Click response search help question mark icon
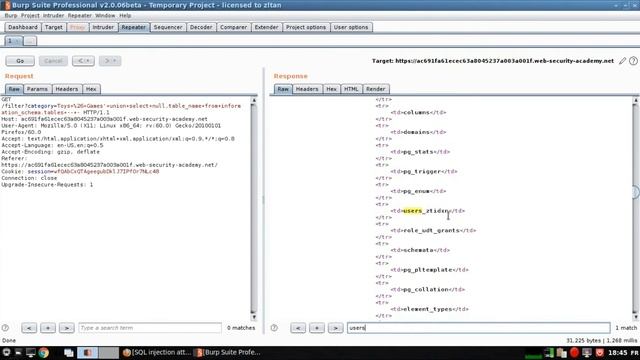This screenshot has height=360, width=640. click(274, 328)
